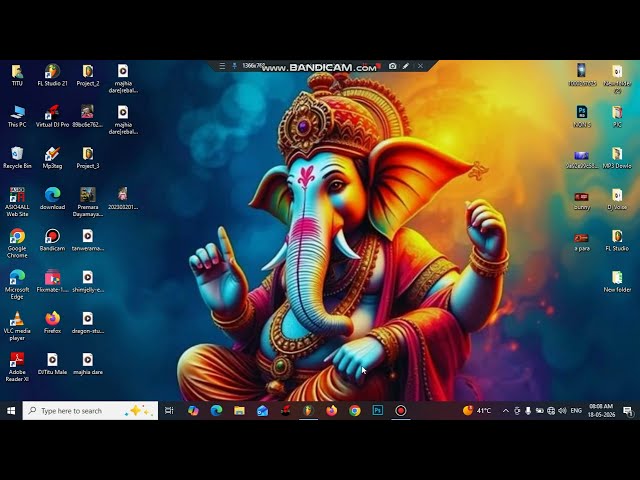Switch to Bandicam on the taskbar
The image size is (640, 480).
click(x=401, y=411)
